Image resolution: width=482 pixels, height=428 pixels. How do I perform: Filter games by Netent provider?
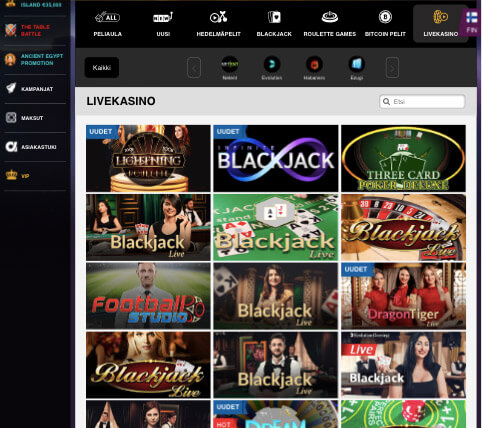230,68
